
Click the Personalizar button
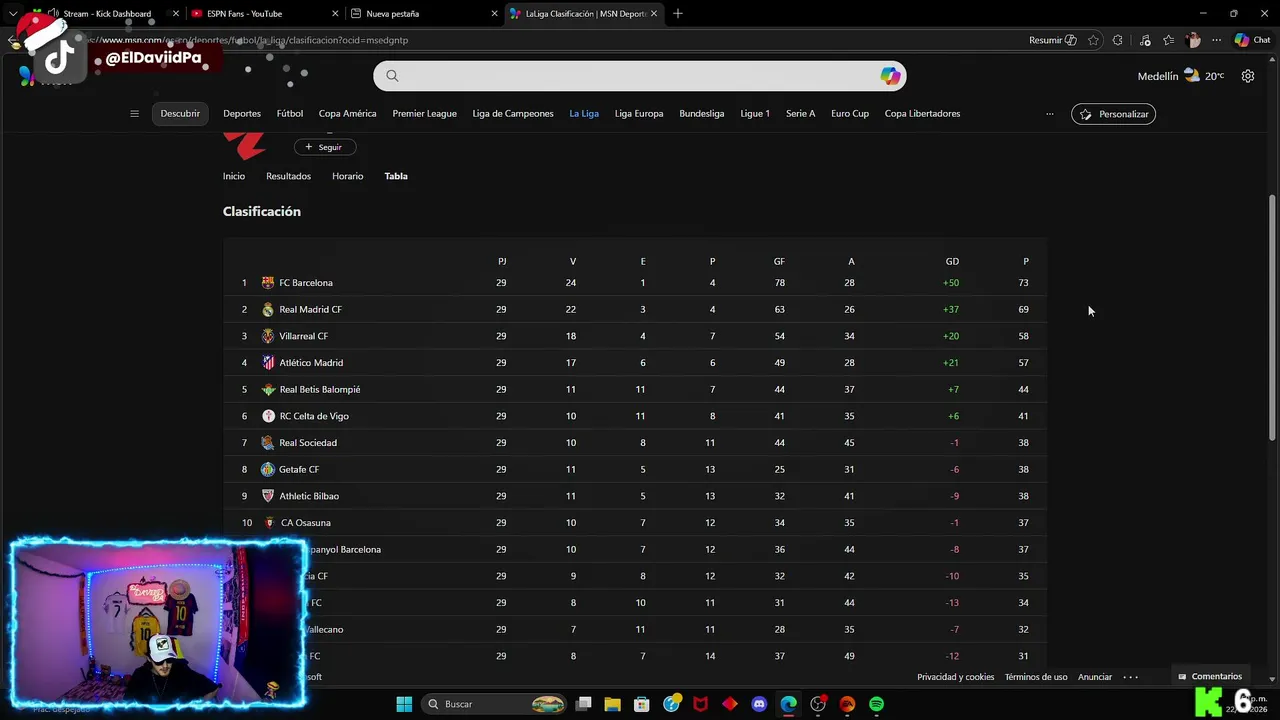point(1113,114)
